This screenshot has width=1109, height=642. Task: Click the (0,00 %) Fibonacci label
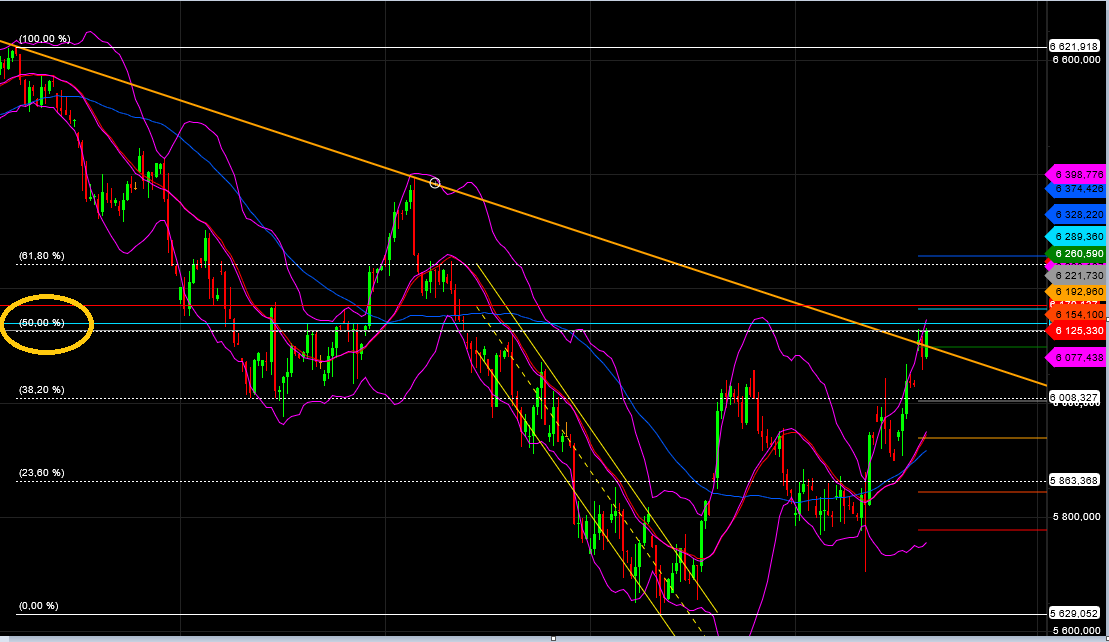(x=39, y=606)
